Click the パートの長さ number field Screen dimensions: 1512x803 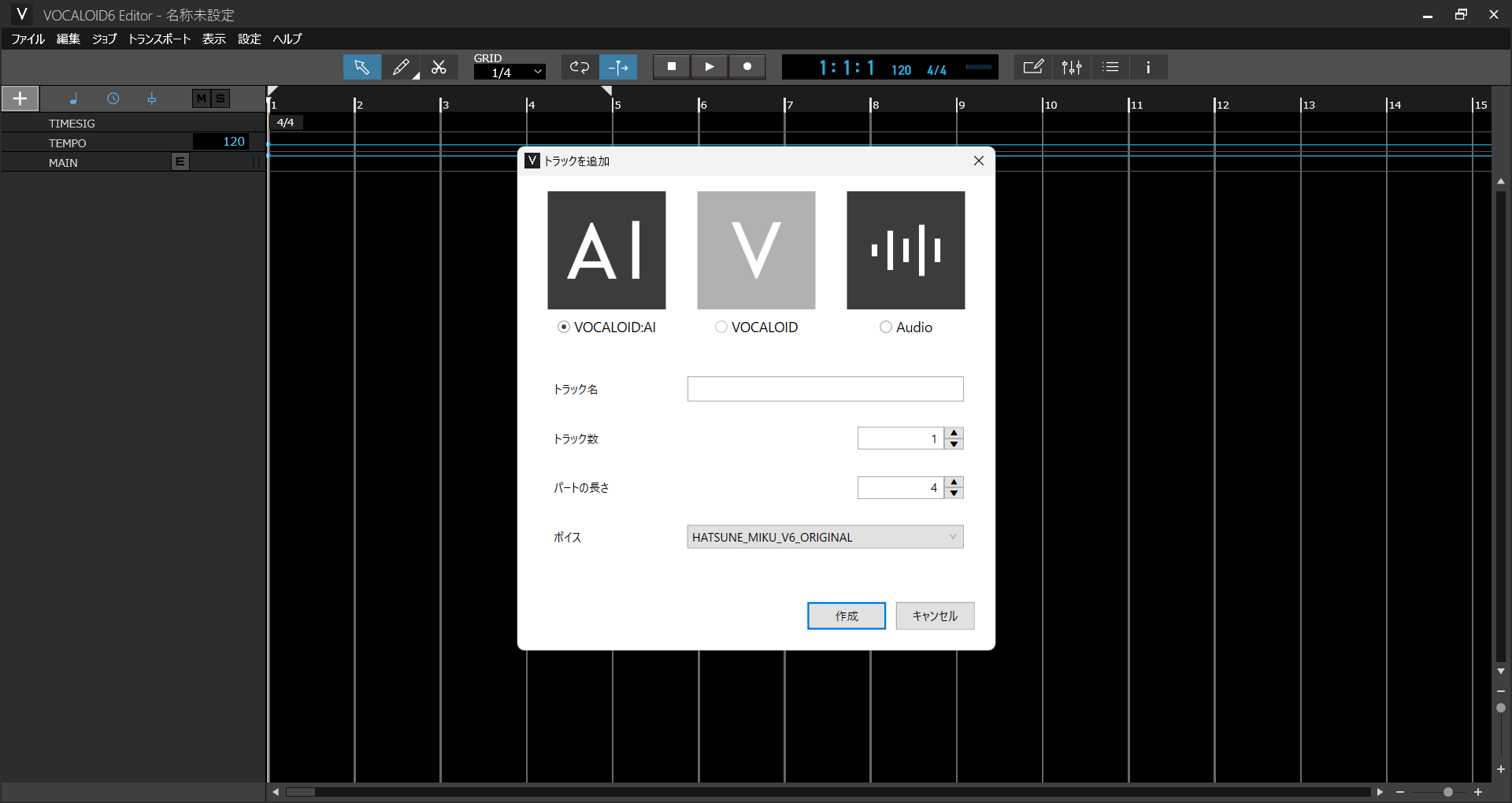901,487
